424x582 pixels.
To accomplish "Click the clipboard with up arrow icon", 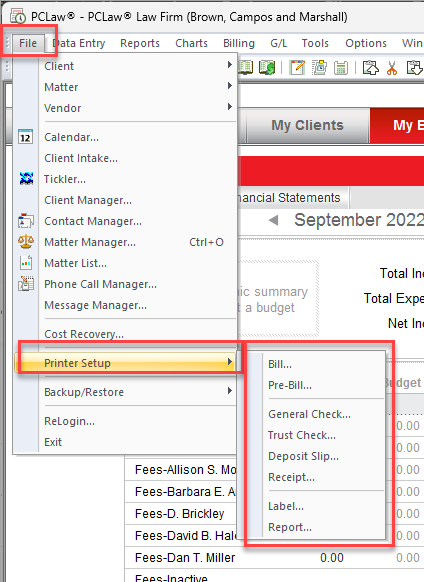I will pyautogui.click(x=371, y=68).
